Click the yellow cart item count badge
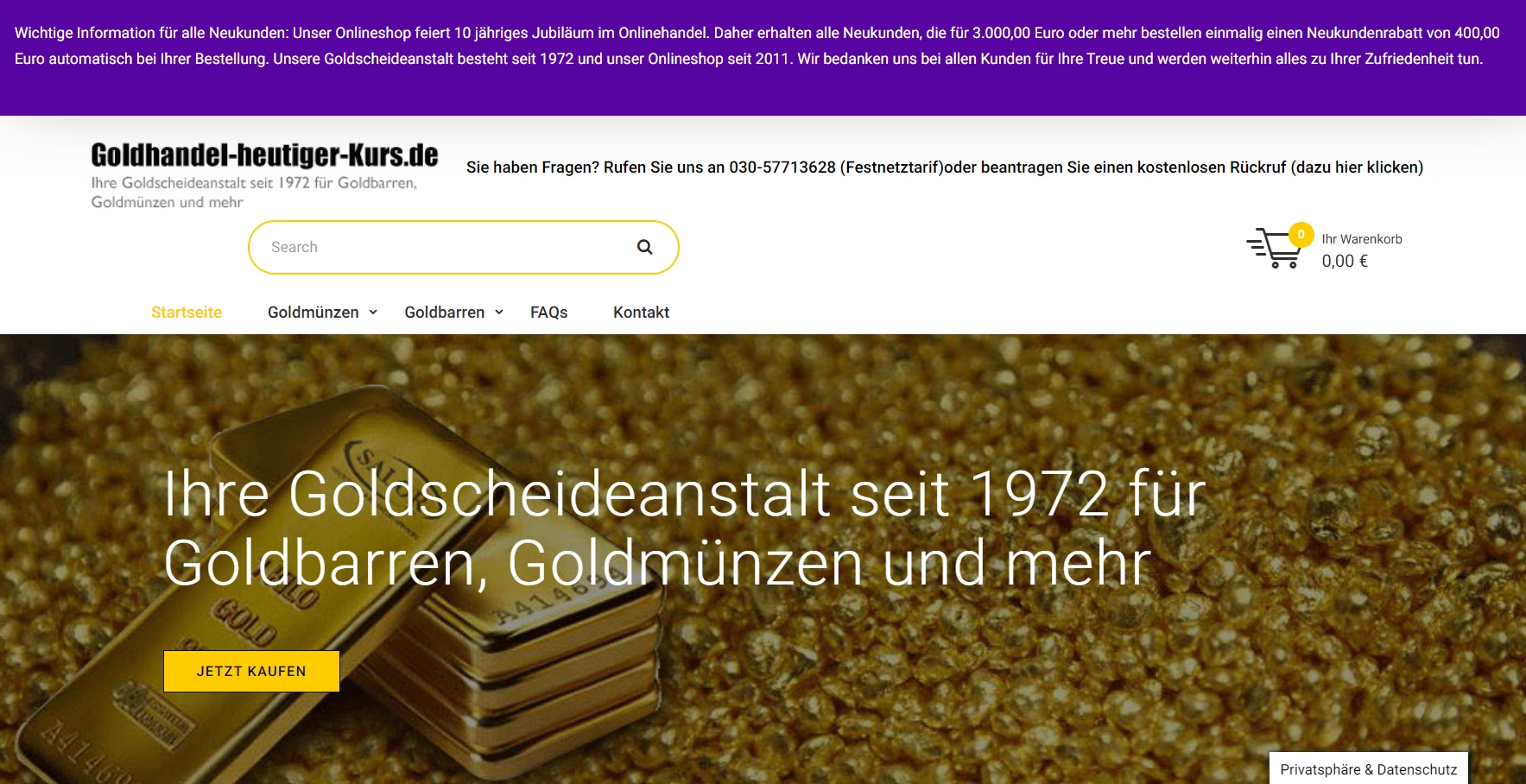Viewport: 1526px width, 784px height. [1301, 234]
